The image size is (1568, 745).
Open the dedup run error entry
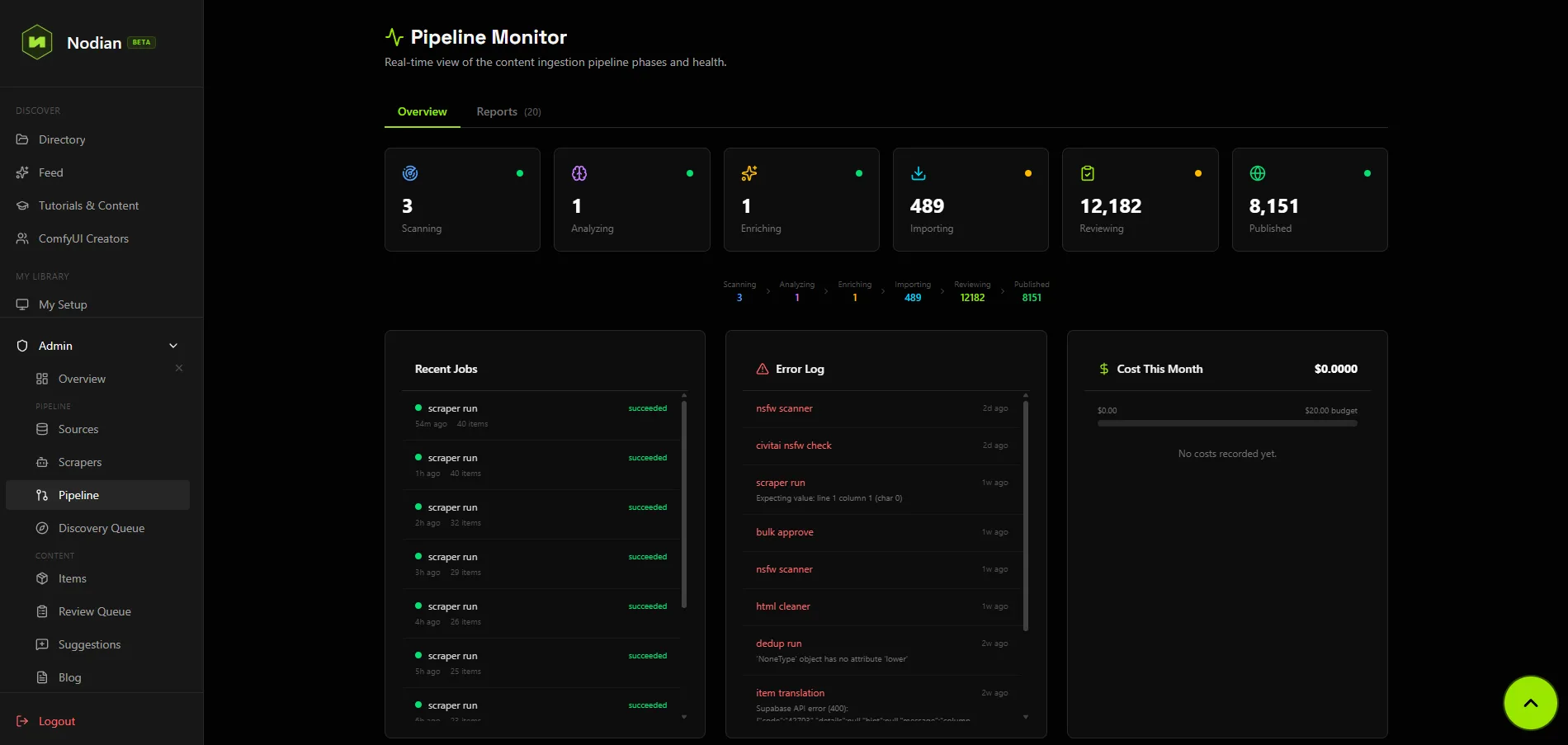[x=882, y=651]
